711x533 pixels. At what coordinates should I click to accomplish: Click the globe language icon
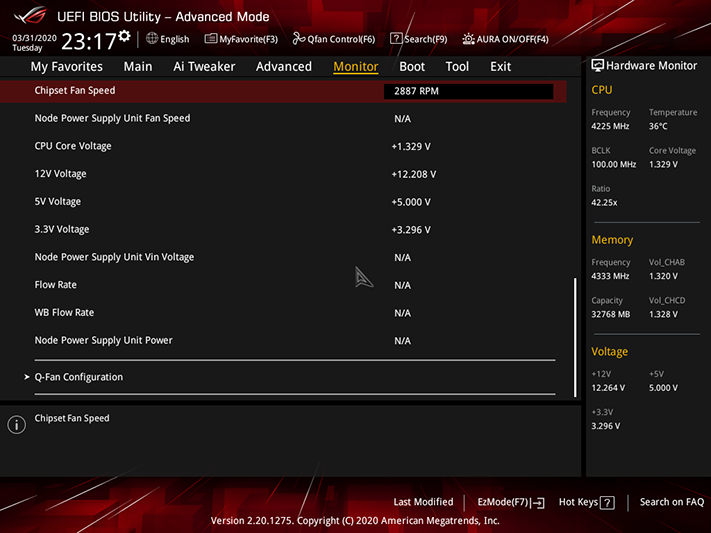tap(152, 39)
